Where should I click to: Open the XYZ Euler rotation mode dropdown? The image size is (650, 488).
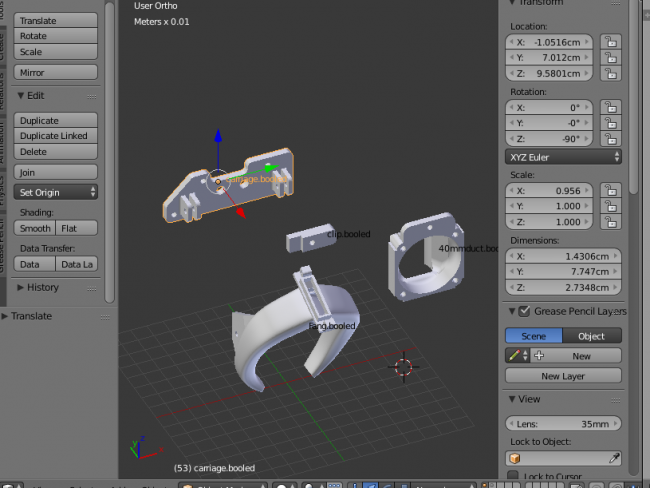(x=564, y=157)
